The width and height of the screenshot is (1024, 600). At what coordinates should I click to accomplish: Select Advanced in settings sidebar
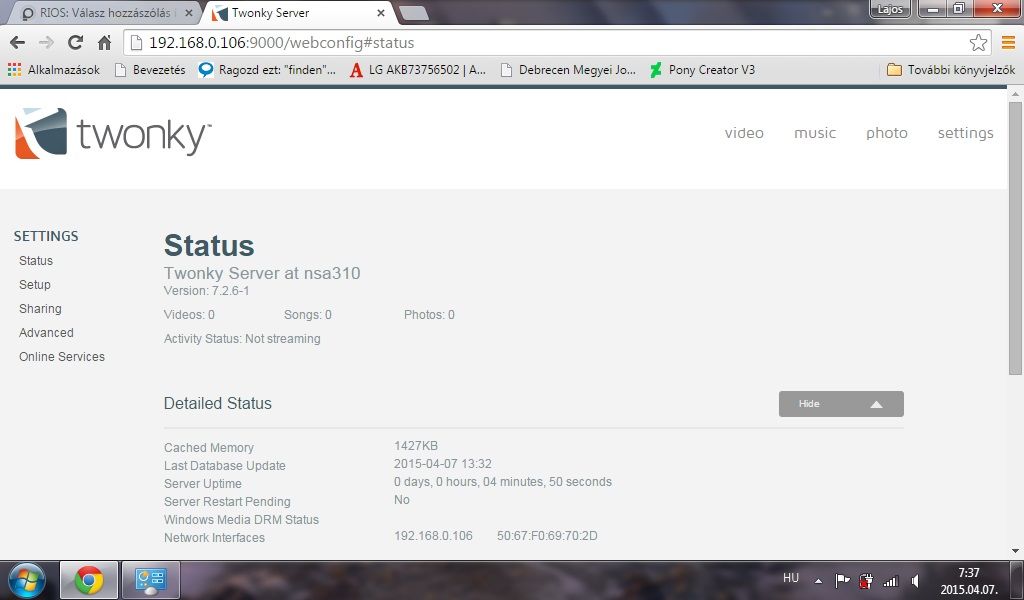pyautogui.click(x=46, y=333)
